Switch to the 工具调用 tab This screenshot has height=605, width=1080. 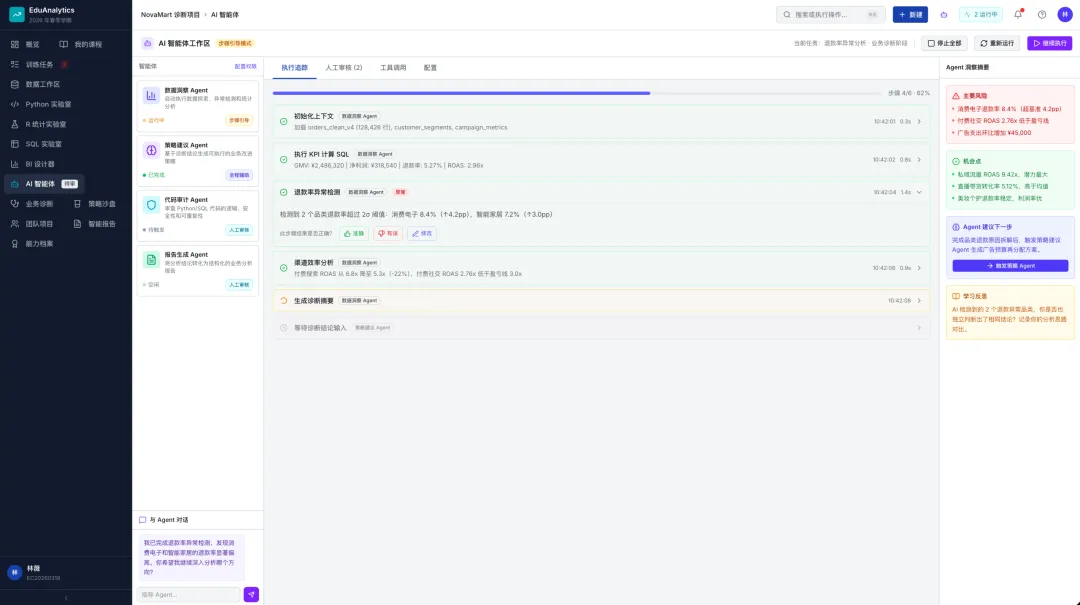click(x=393, y=68)
